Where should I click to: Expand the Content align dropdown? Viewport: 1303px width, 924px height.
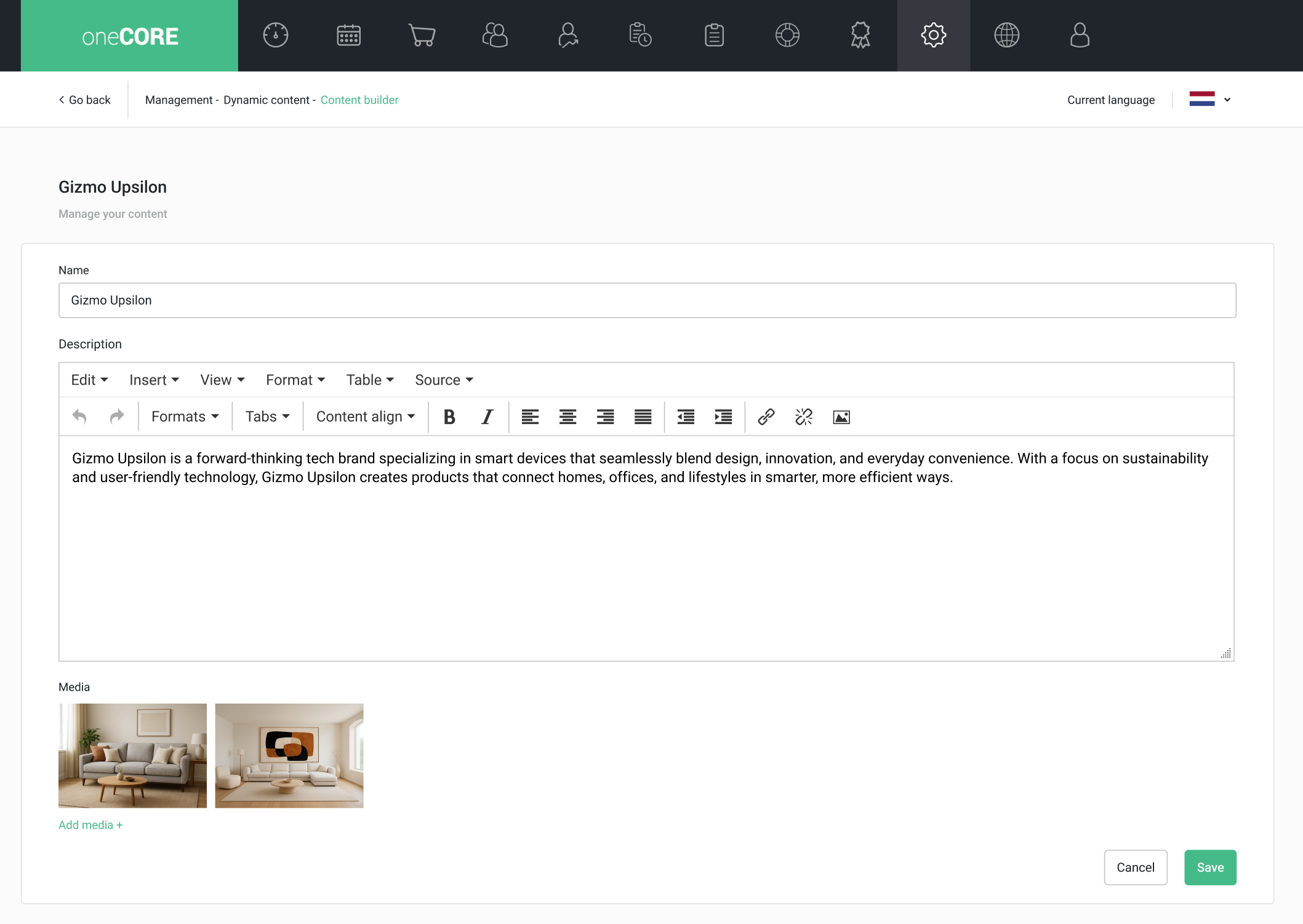[x=364, y=416]
